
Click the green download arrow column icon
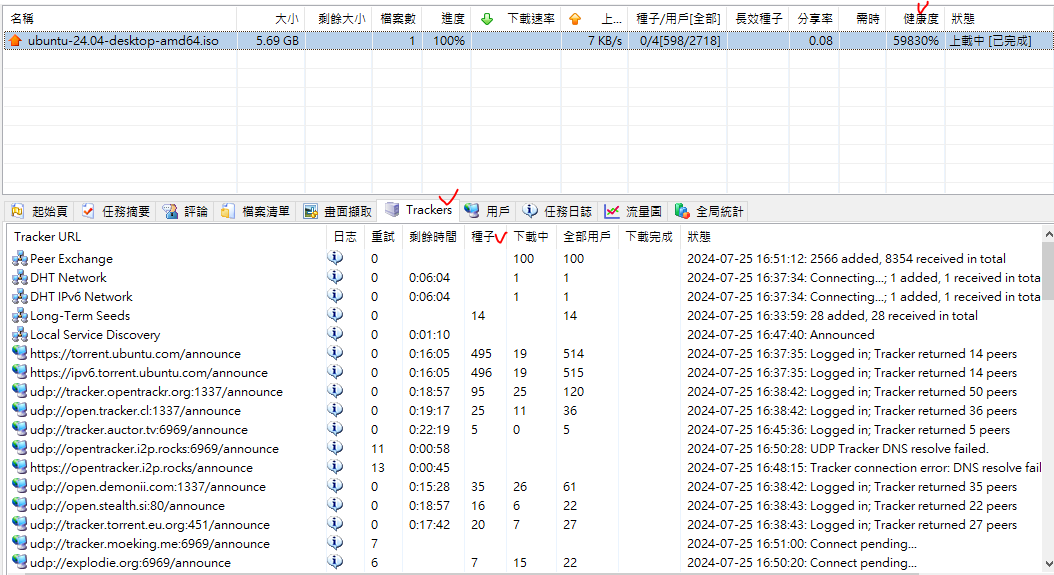[x=487, y=19]
